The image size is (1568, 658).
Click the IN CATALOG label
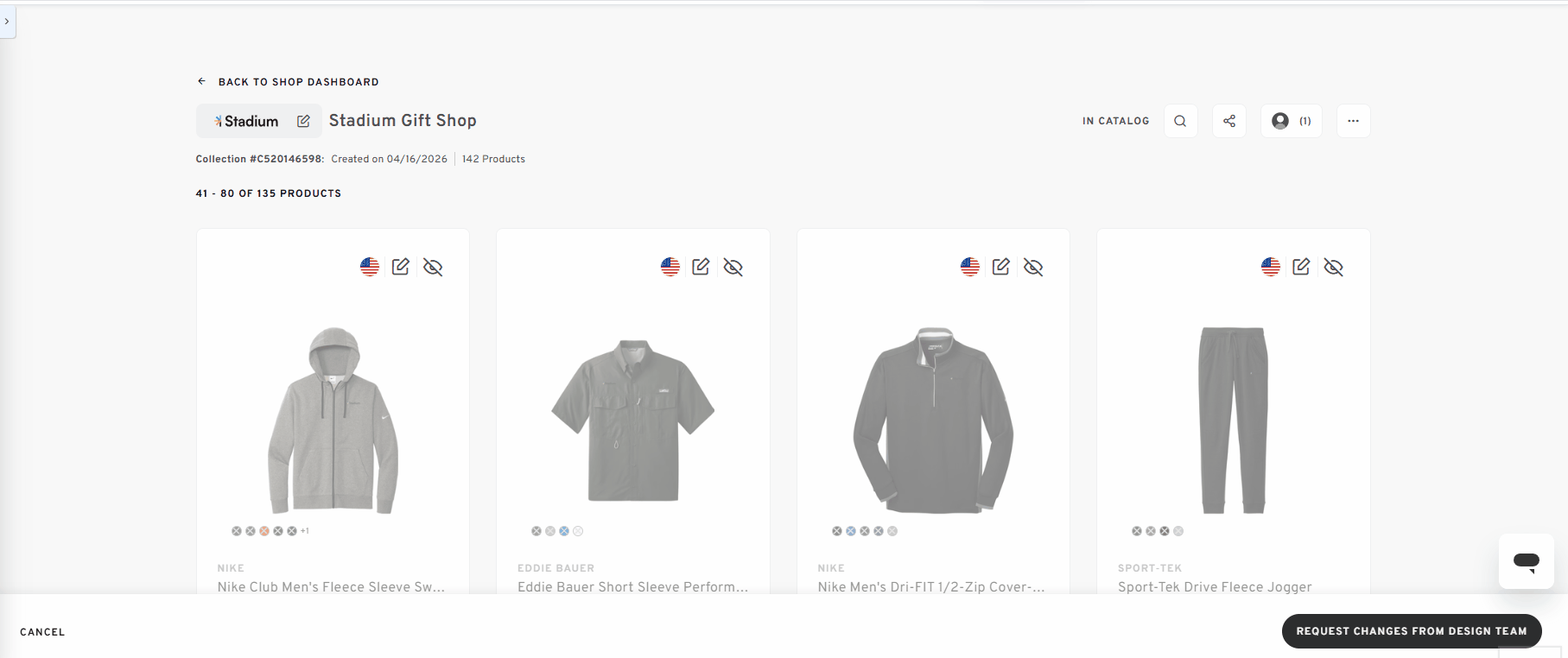tap(1116, 121)
